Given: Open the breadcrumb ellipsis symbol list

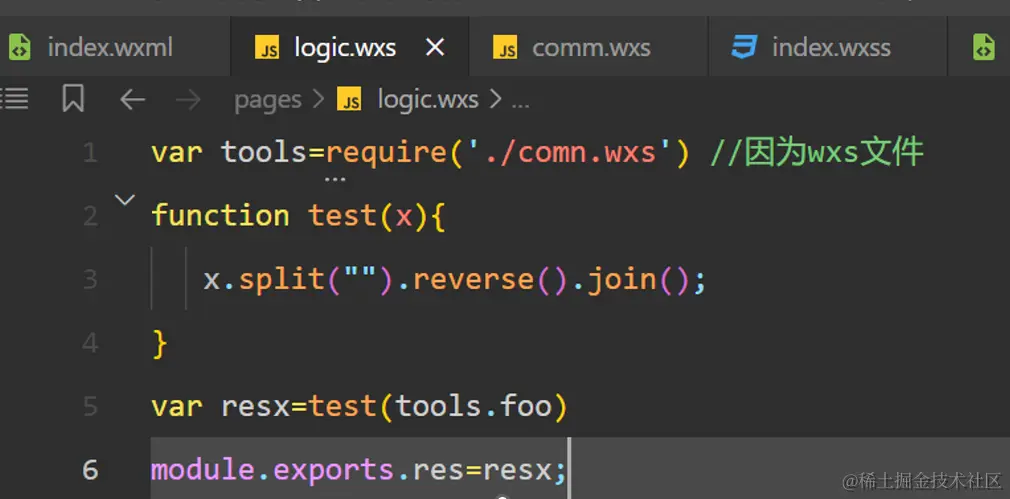Looking at the screenshot, I should [520, 102].
